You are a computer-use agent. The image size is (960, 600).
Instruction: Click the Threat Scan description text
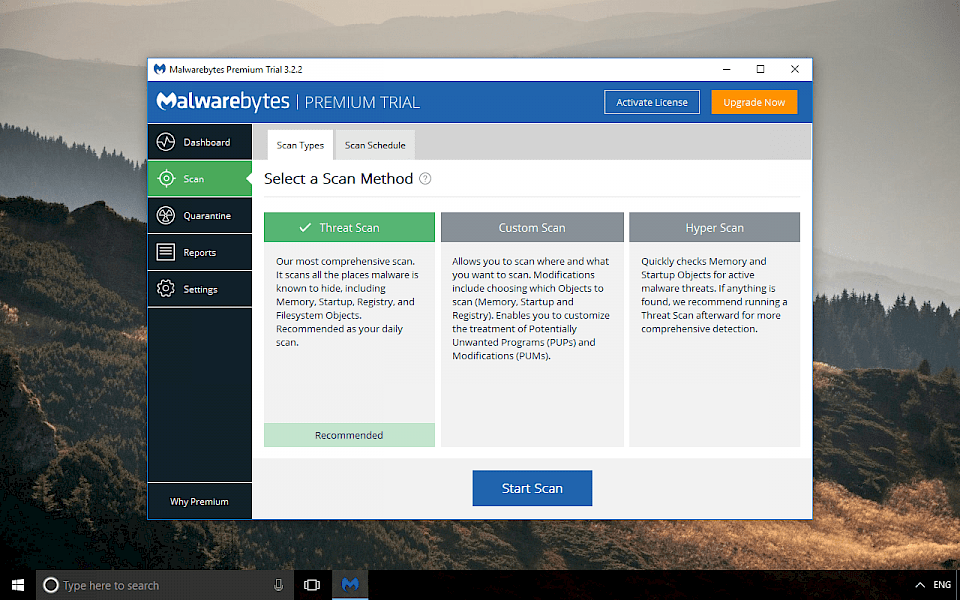click(x=347, y=302)
